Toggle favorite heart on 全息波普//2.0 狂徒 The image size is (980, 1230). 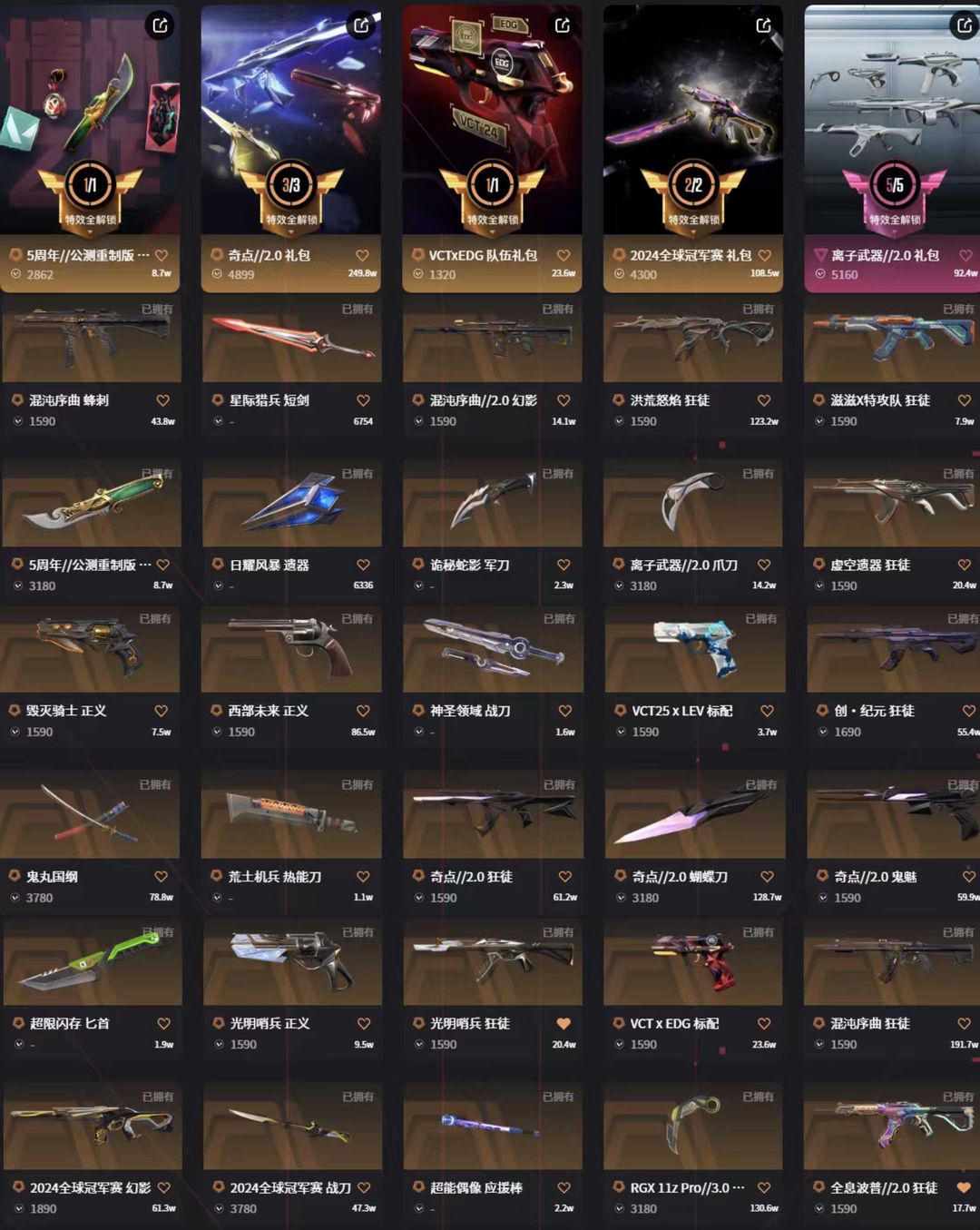pyautogui.click(x=964, y=1187)
